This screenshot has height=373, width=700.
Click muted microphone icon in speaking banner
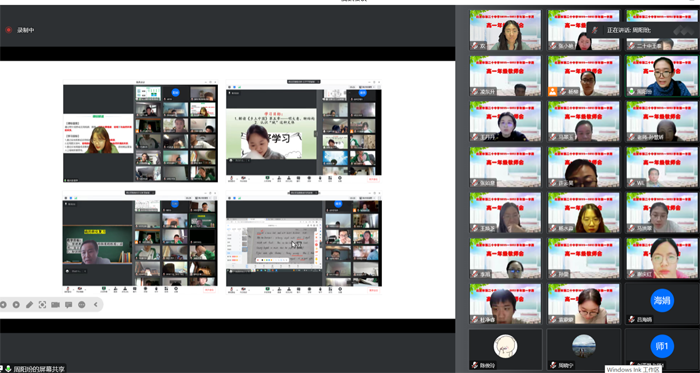pyautogui.click(x=595, y=30)
